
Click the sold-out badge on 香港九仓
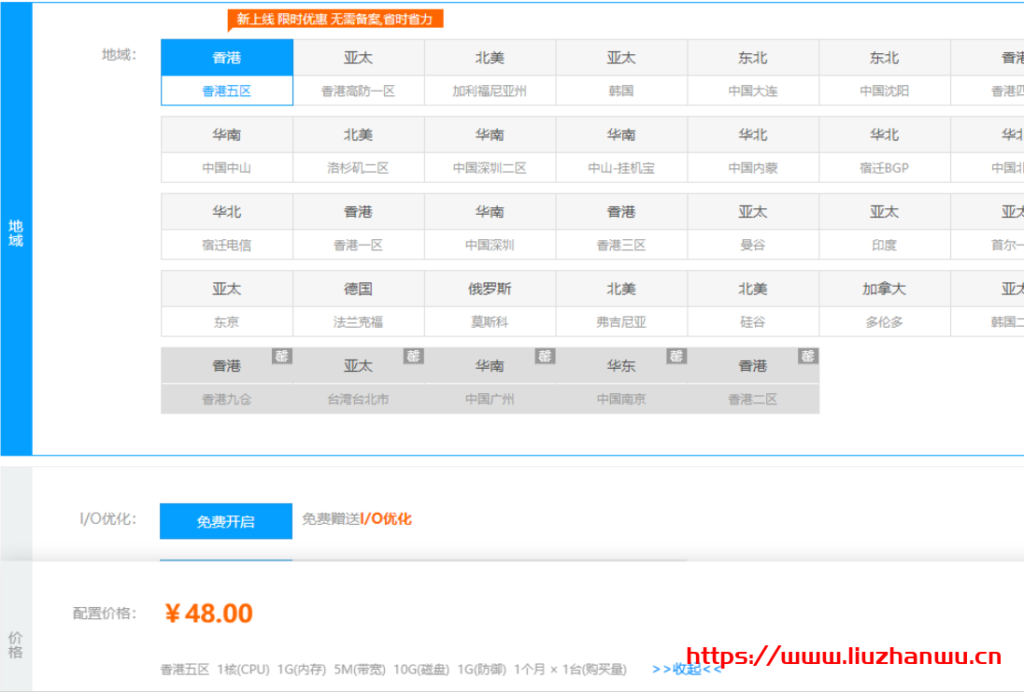tap(281, 355)
